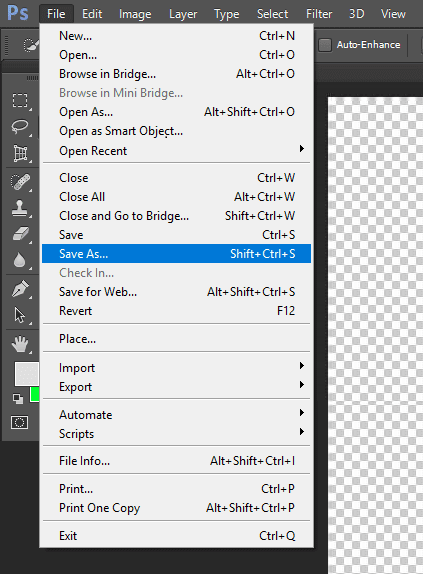Select the Spot Healing Brush tool
Viewport: 423px width, 574px height.
click(20, 182)
